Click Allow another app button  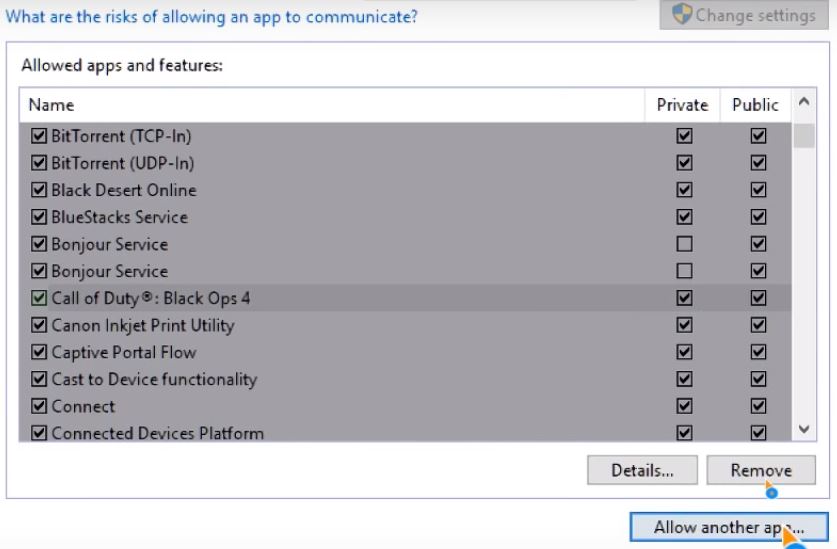[729, 527]
